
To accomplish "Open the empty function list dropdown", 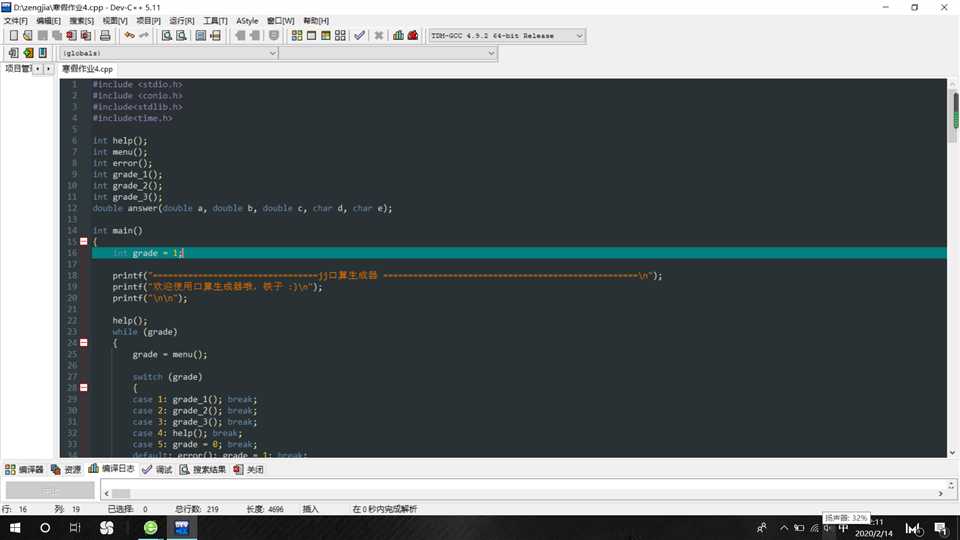I will coord(388,53).
